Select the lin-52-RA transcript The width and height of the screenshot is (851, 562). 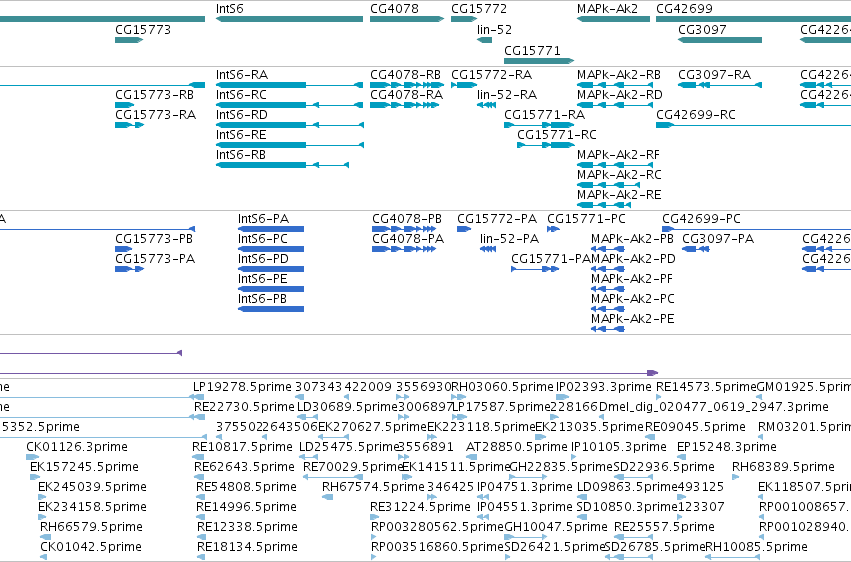point(507,95)
